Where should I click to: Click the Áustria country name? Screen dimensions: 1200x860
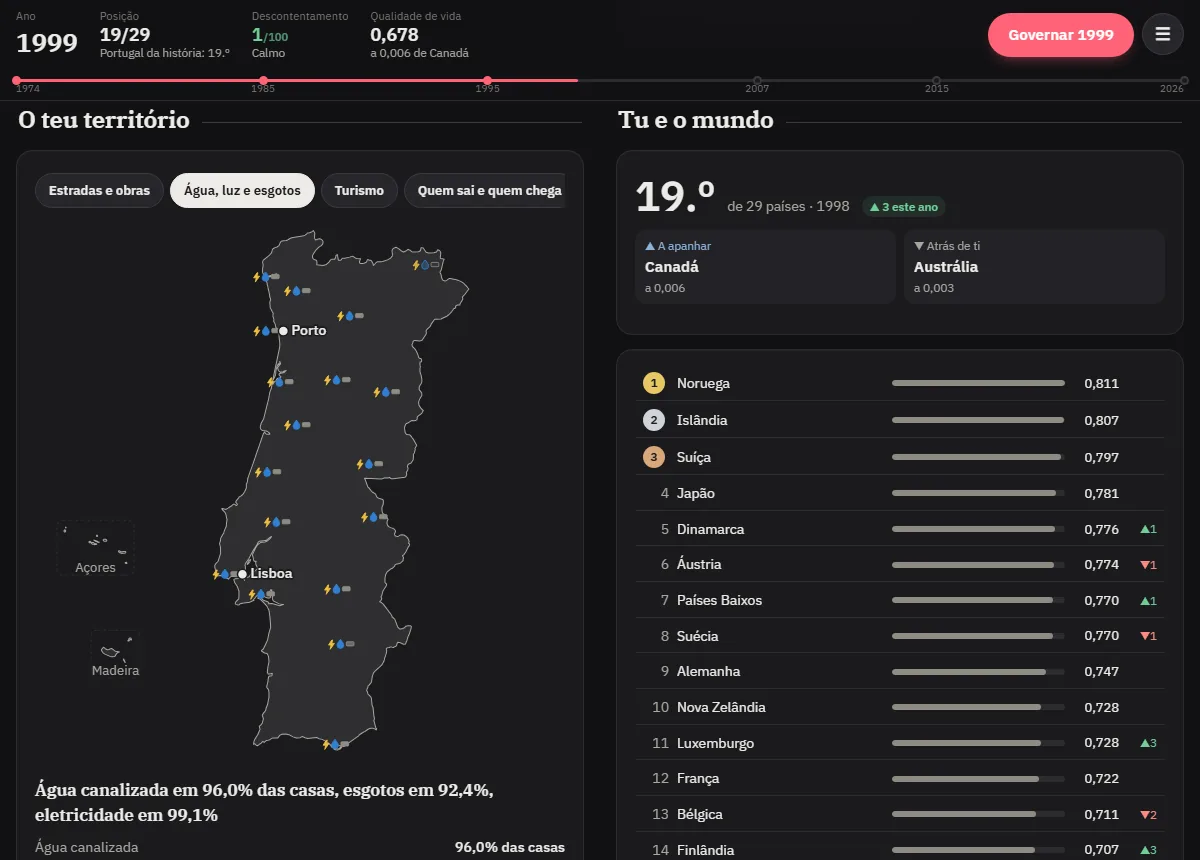699,565
